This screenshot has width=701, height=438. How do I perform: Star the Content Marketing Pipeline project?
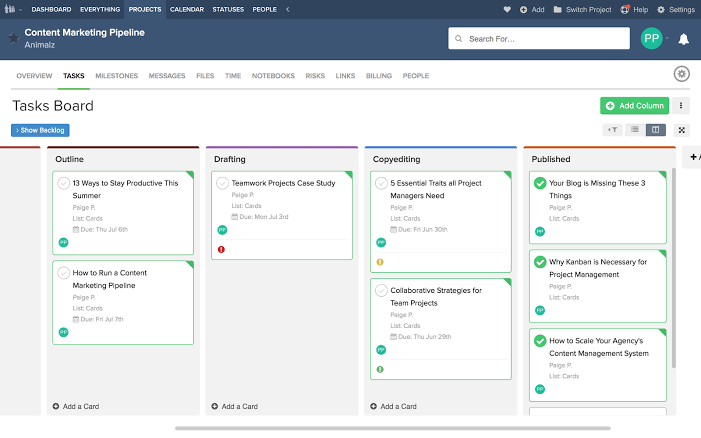tap(14, 38)
